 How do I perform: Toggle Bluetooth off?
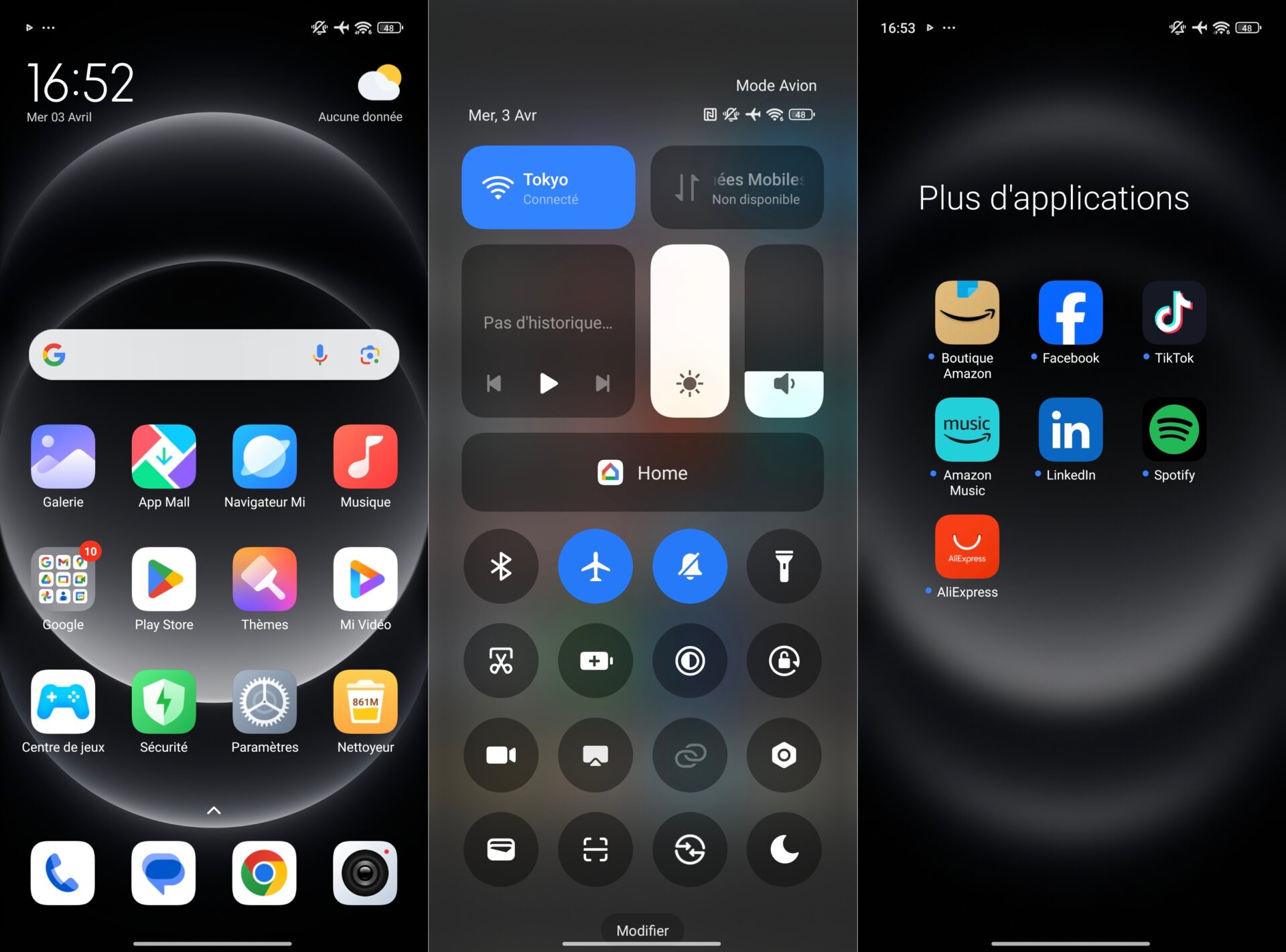click(x=501, y=565)
